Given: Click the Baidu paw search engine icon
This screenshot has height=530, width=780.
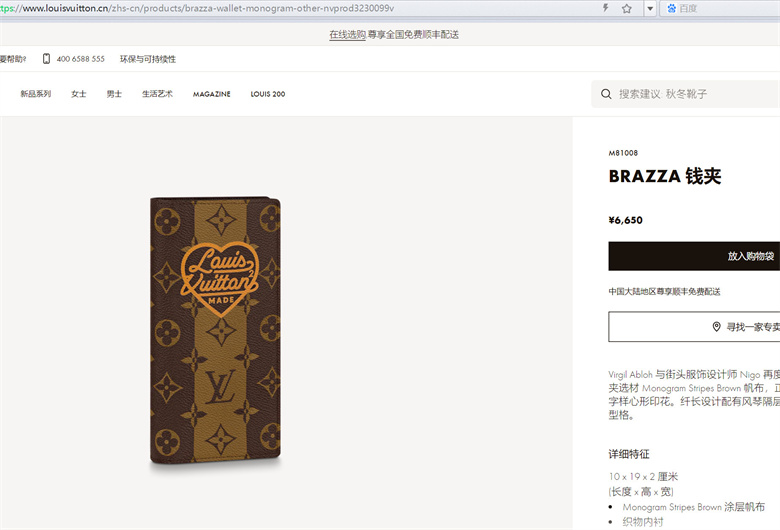Looking at the screenshot, I should click(671, 8).
